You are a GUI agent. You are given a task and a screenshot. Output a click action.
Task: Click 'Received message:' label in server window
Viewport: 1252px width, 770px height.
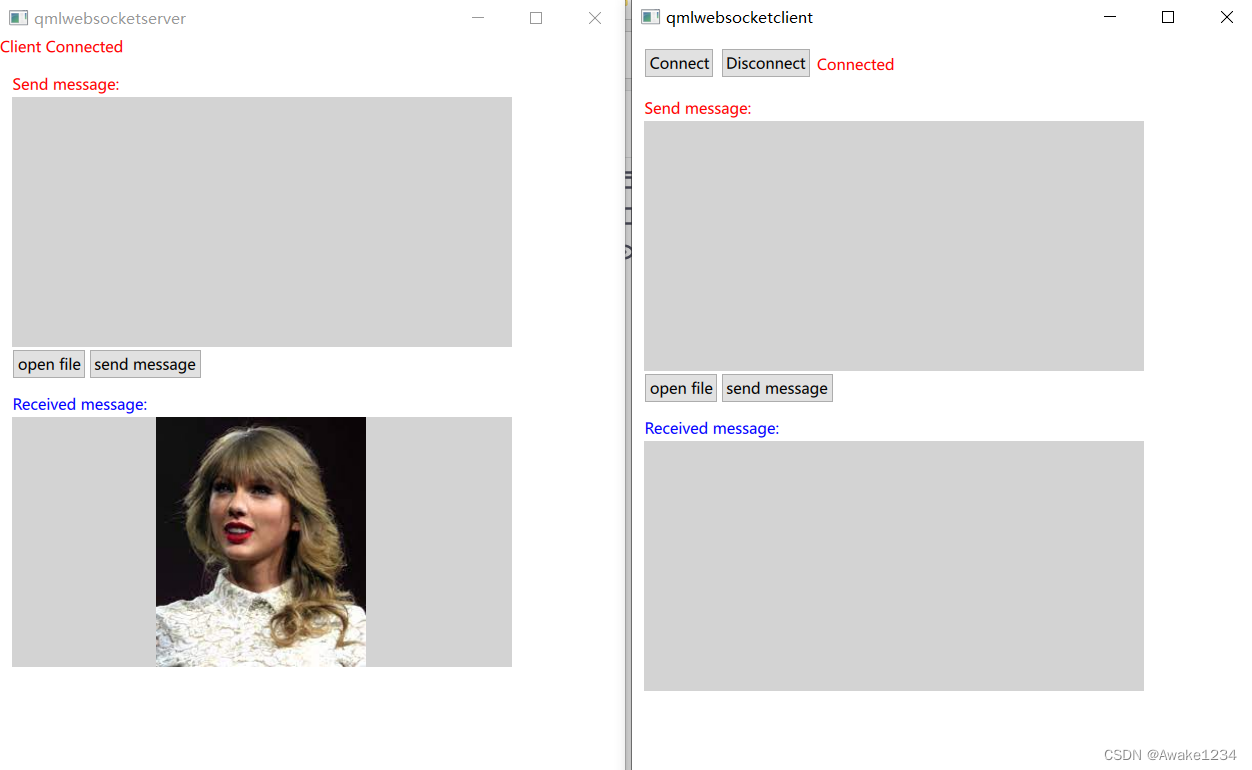(80, 404)
